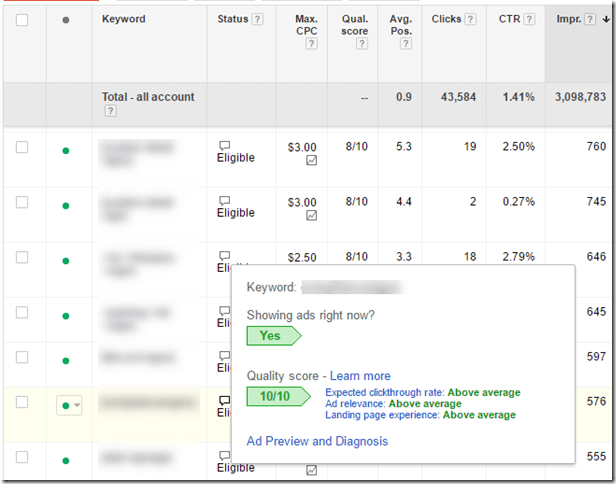Open the Learn more link in popup

coord(360,376)
